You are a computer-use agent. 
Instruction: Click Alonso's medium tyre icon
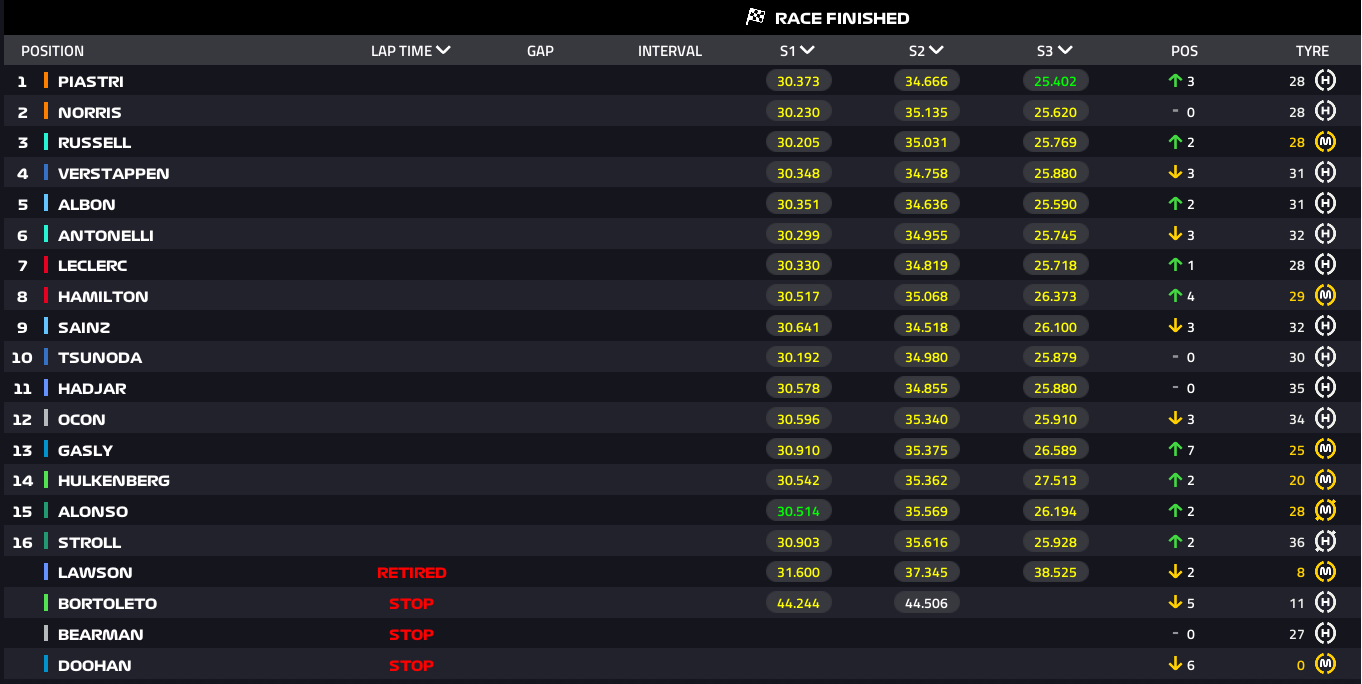(1326, 511)
